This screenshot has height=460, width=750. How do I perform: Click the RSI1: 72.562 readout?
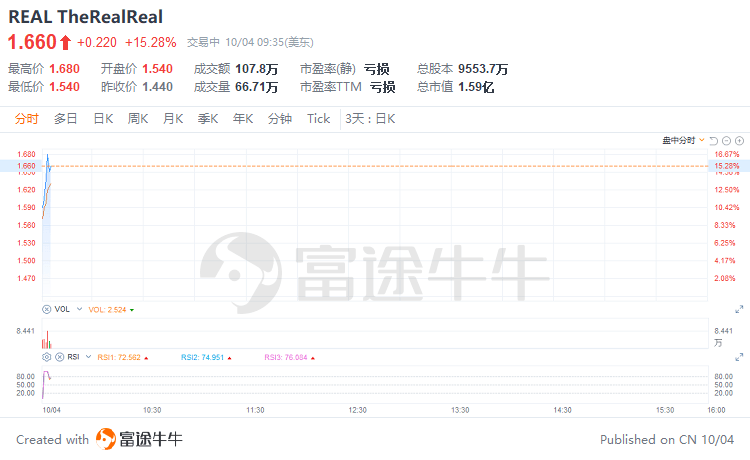(x=119, y=357)
